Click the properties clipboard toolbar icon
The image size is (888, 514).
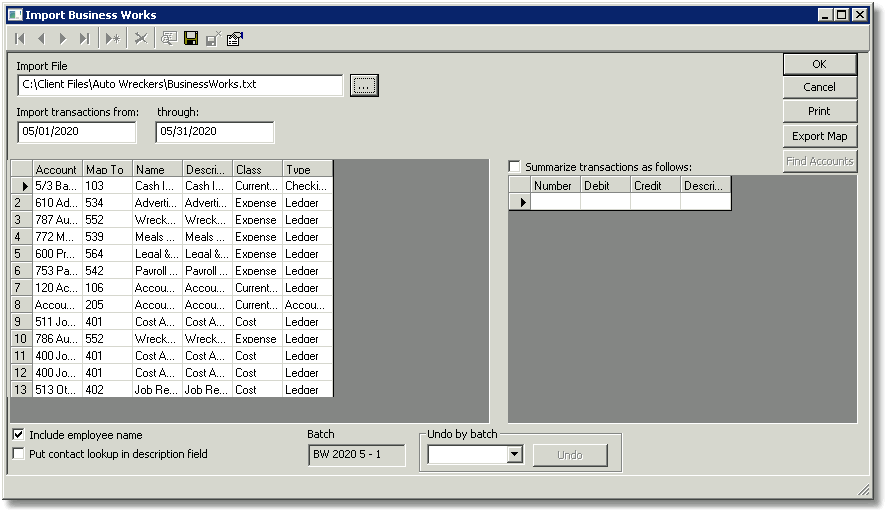coord(235,38)
